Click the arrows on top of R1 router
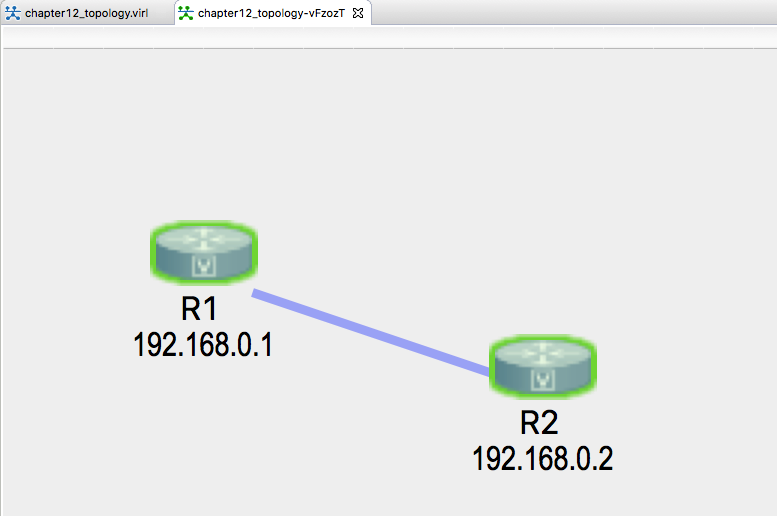Image resolution: width=777 pixels, height=516 pixels. [x=204, y=239]
